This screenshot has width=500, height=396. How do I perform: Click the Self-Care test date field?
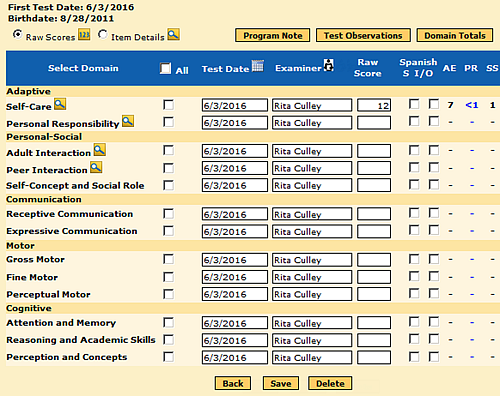(x=235, y=105)
